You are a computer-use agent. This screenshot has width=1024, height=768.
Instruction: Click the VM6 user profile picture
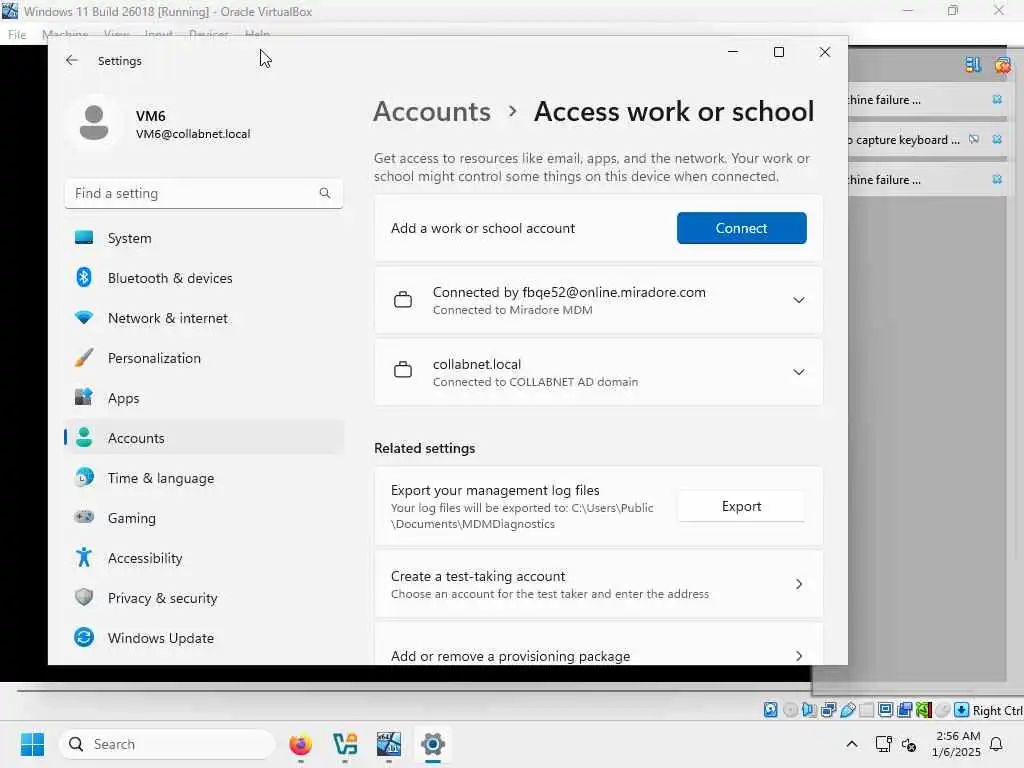[x=94, y=123]
